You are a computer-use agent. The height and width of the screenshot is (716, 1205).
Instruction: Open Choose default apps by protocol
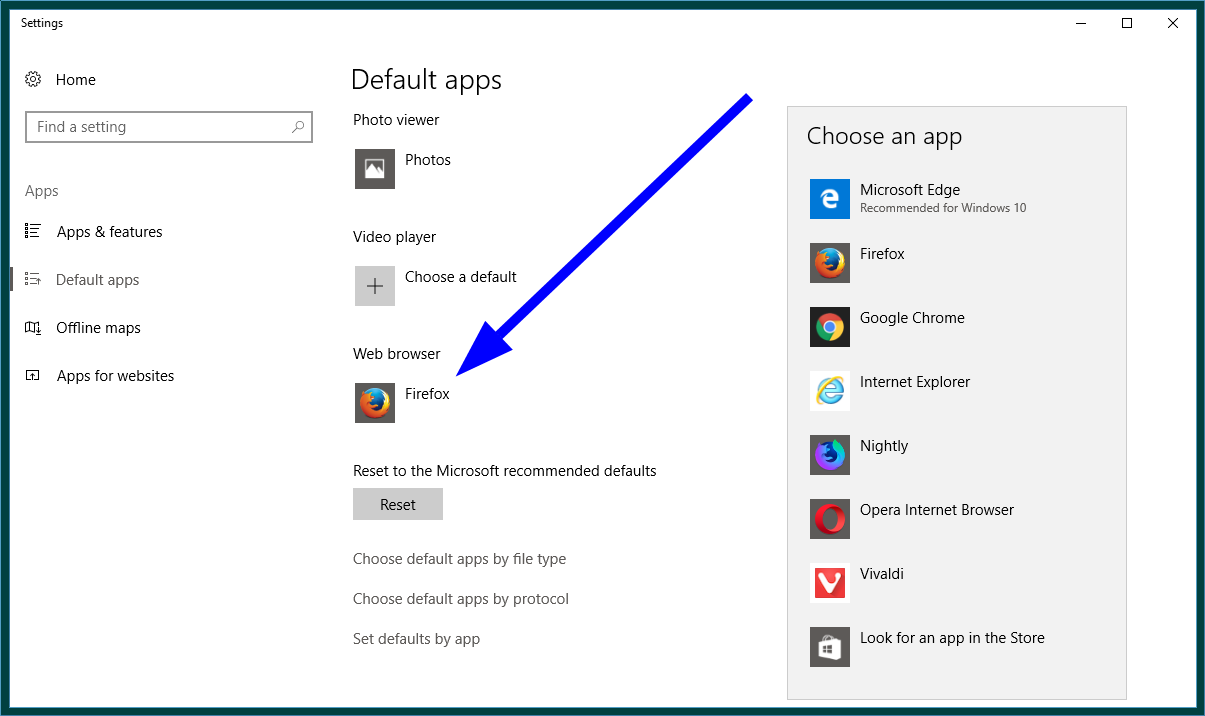(461, 599)
